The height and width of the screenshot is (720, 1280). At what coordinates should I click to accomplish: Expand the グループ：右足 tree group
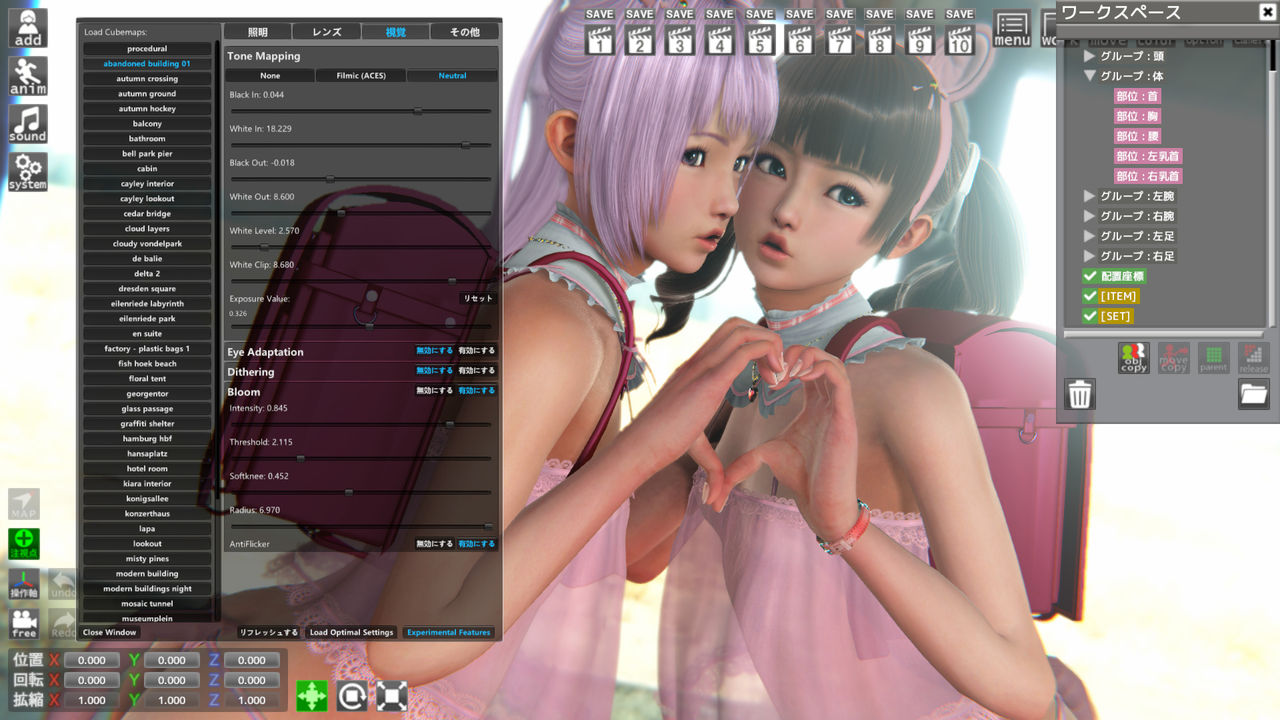(x=1090, y=256)
